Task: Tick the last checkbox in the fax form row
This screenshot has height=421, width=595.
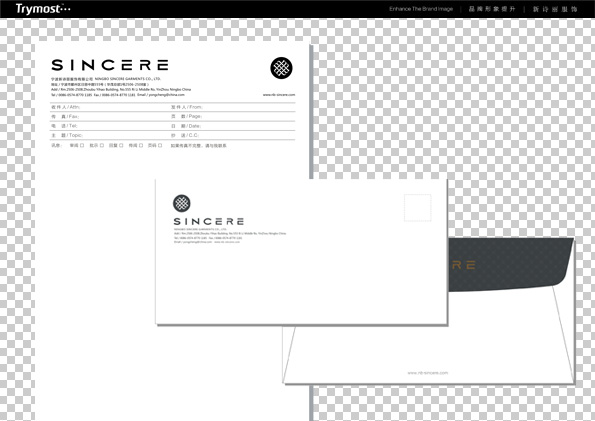Action: (x=160, y=145)
